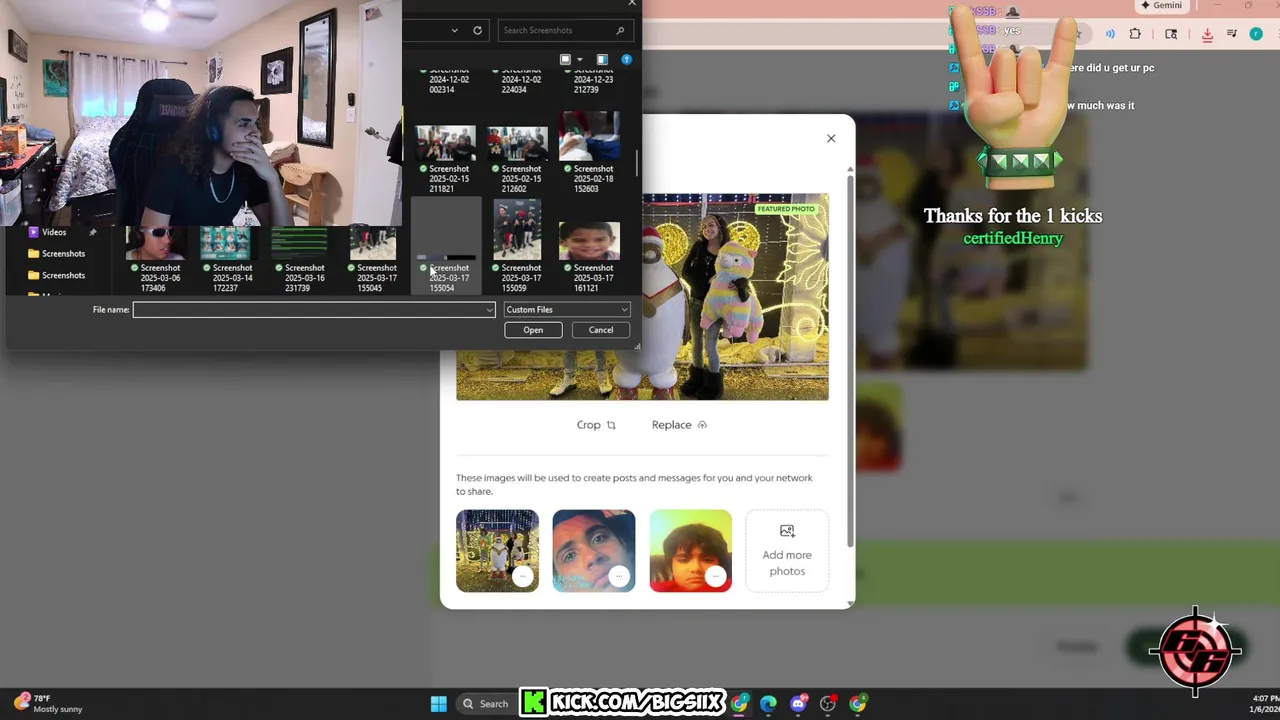This screenshot has width=1280, height=720.
Task: Search Screenshots folder field
Action: click(565, 30)
